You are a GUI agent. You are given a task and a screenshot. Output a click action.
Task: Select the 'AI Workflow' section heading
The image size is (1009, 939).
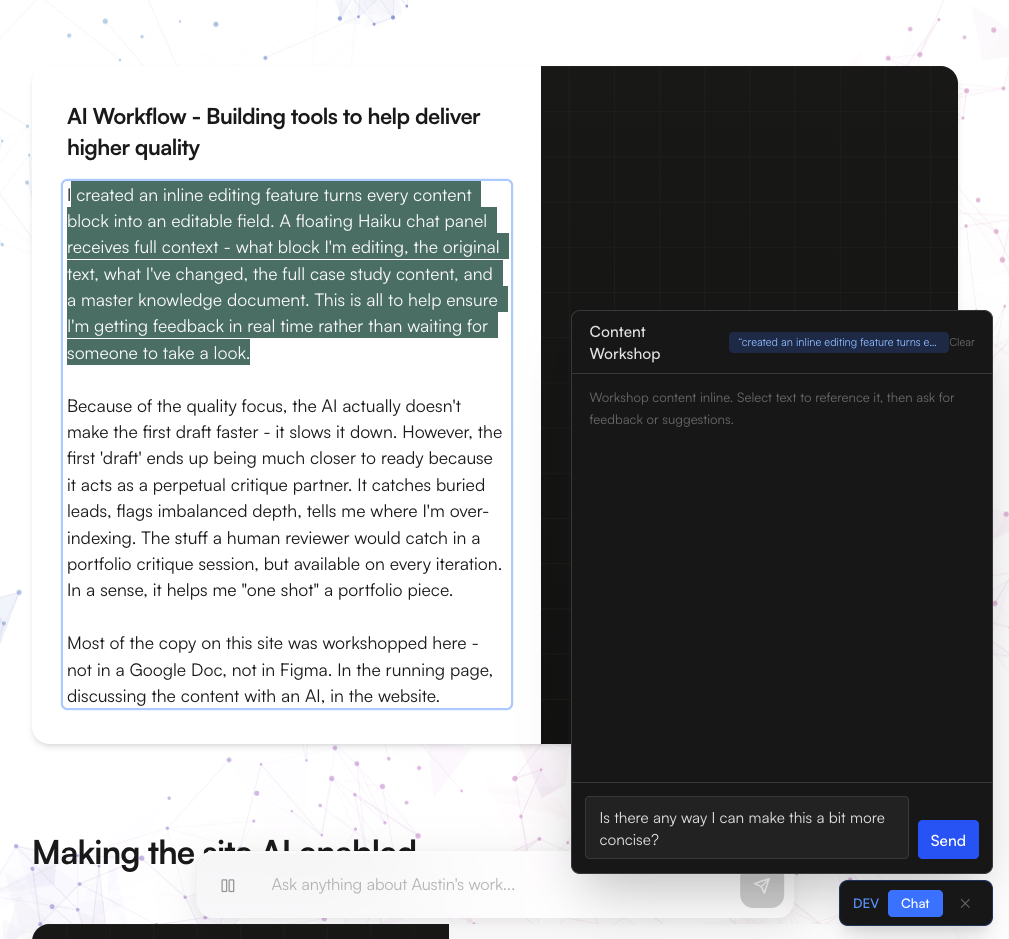coord(273,131)
